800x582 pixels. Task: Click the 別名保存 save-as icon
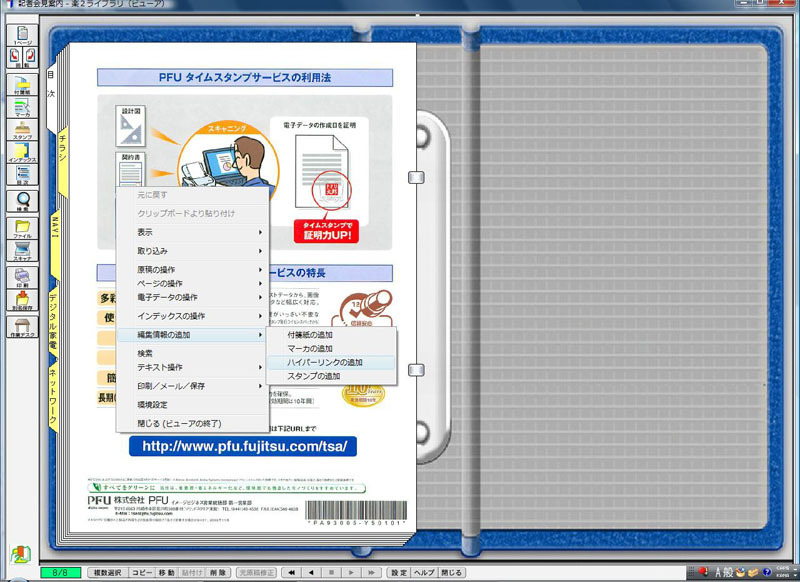(x=22, y=300)
